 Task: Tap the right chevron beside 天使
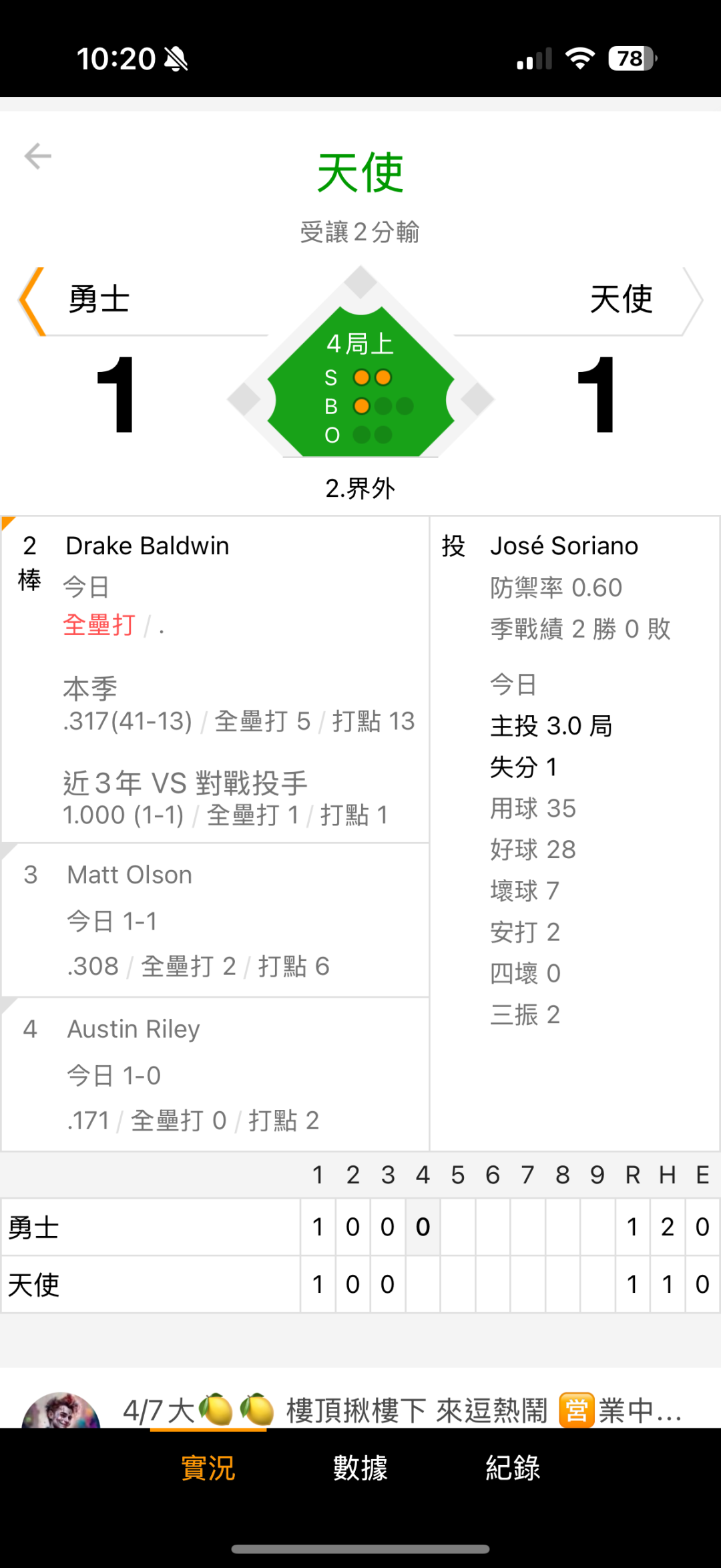coord(692,301)
